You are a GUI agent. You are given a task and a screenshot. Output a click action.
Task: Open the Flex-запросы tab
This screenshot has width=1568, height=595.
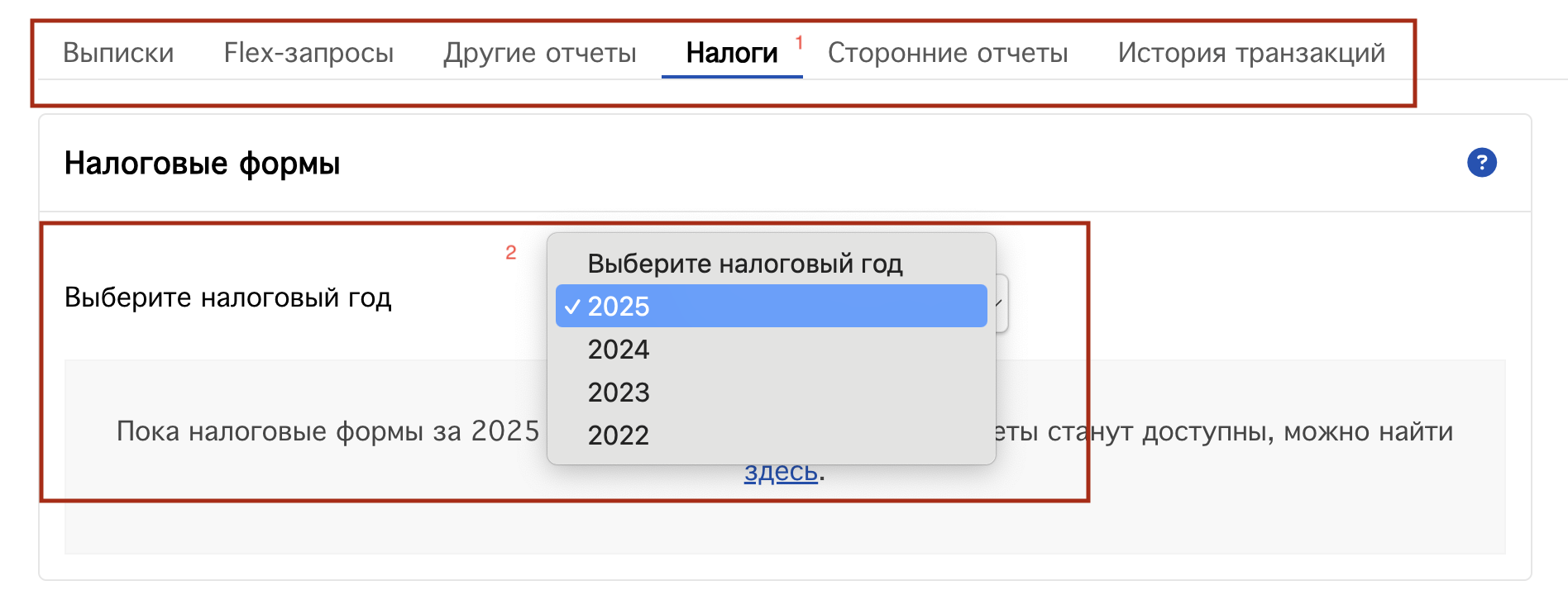308,53
